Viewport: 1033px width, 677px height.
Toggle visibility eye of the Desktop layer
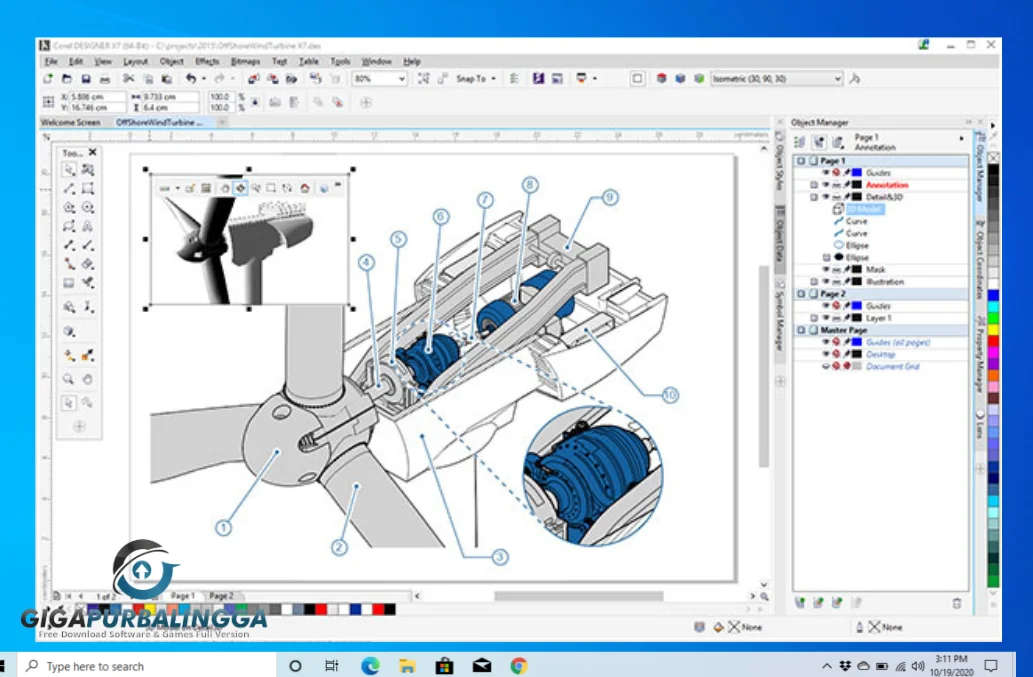pos(825,354)
